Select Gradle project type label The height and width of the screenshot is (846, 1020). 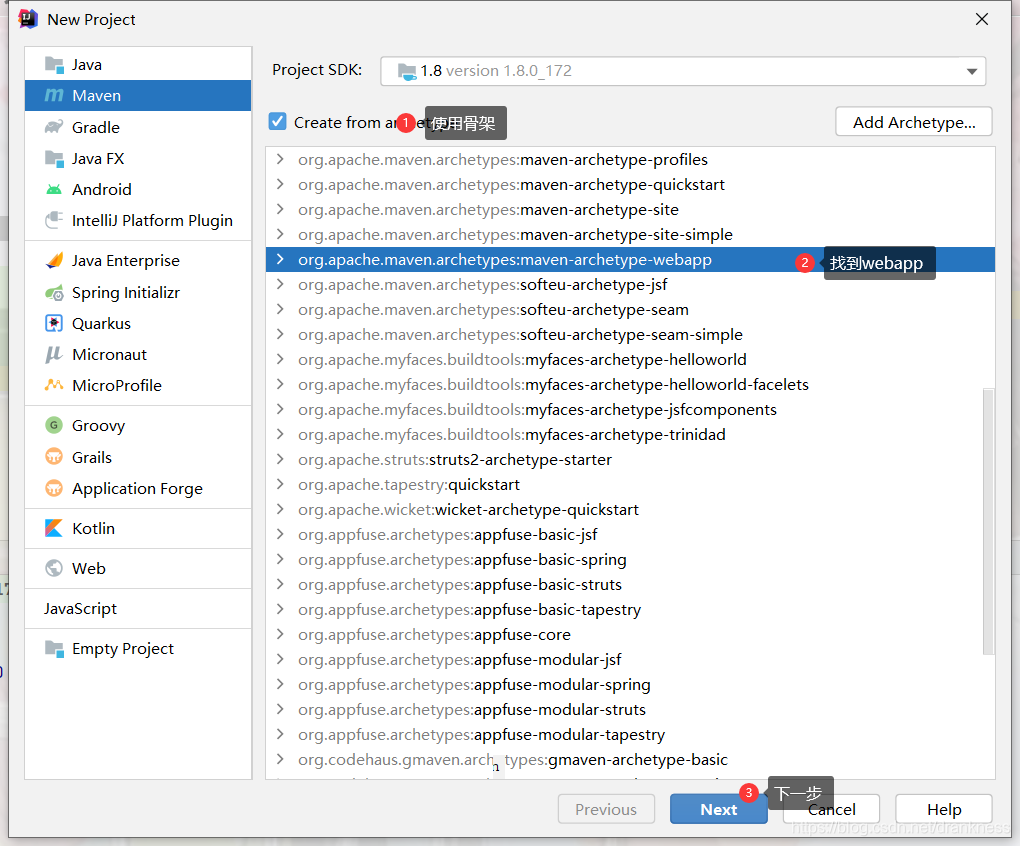click(x=96, y=127)
